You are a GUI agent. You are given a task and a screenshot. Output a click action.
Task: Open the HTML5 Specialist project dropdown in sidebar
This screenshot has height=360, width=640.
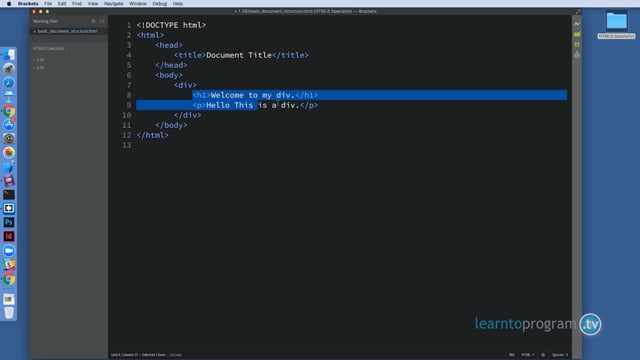point(50,49)
